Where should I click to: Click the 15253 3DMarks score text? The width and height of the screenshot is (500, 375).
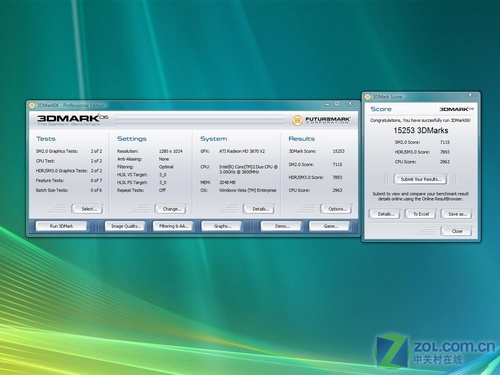(421, 130)
